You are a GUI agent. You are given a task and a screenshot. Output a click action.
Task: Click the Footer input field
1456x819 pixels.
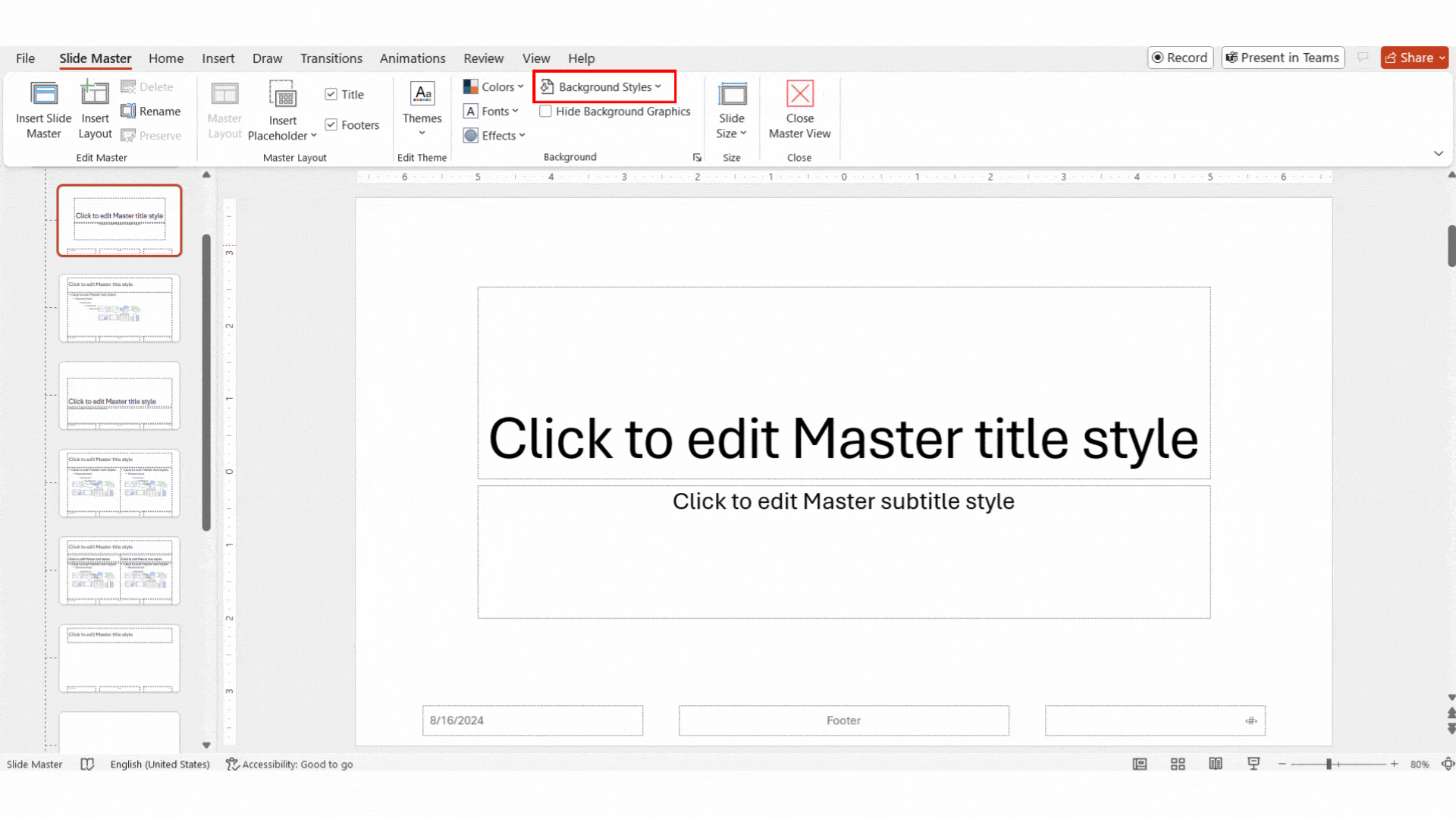[x=843, y=720]
